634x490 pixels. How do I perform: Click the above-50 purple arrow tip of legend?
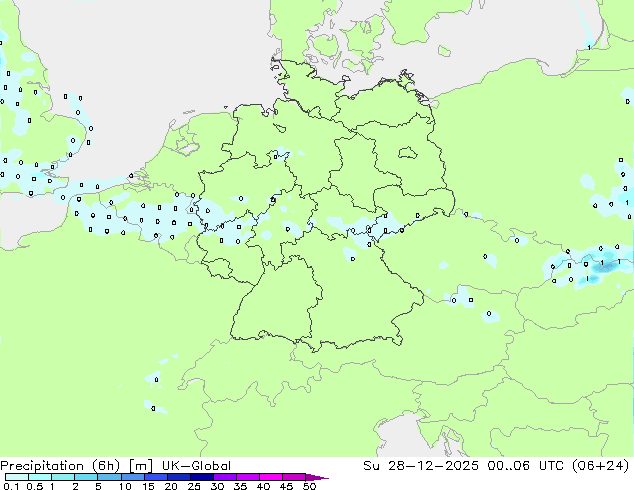point(316,477)
